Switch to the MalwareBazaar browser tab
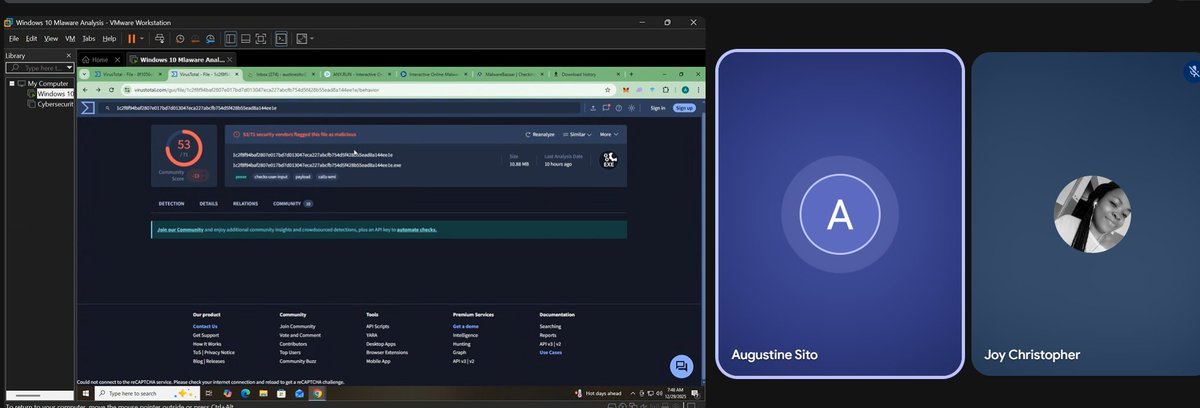 (x=509, y=74)
